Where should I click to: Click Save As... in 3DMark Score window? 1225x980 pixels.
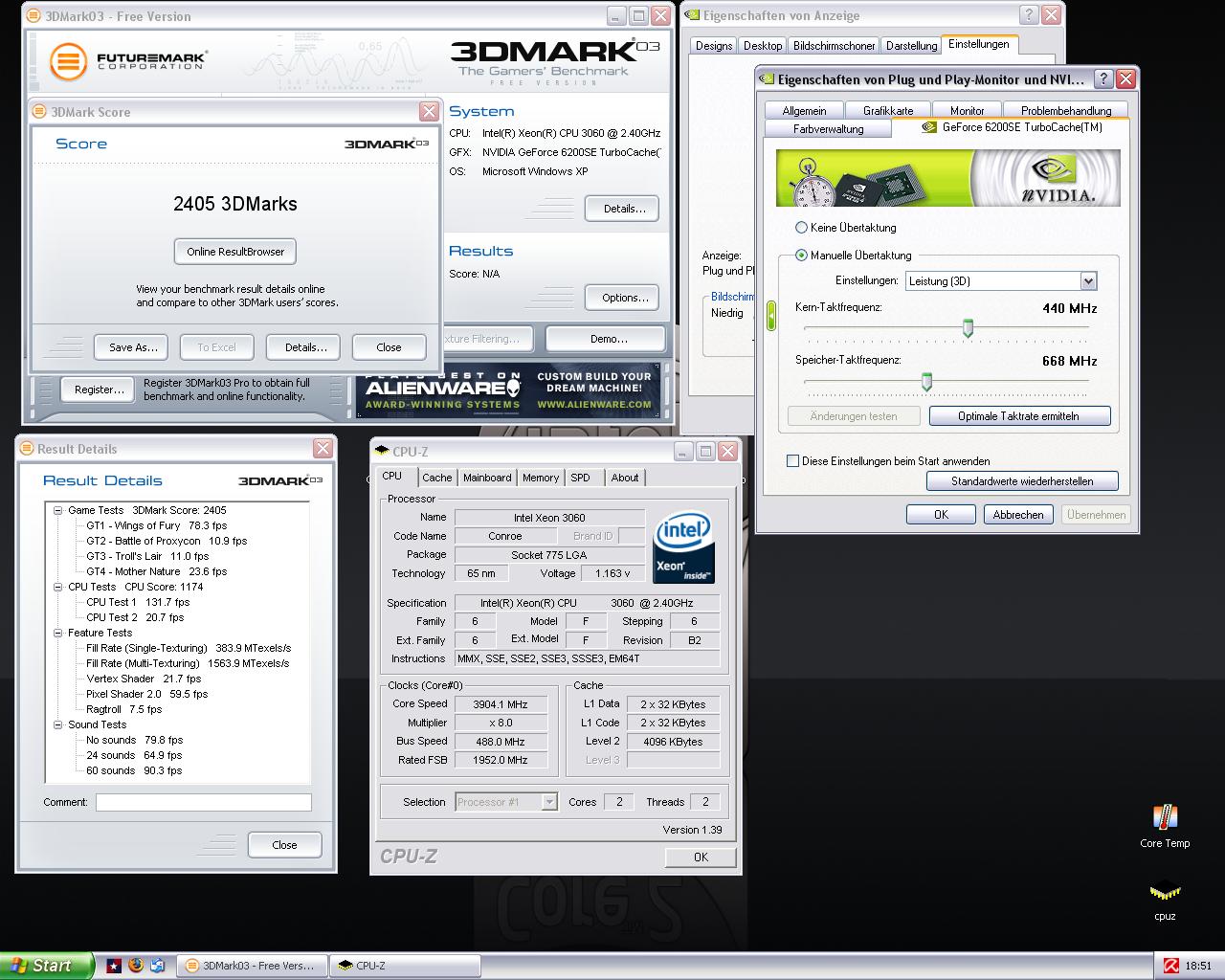tap(132, 347)
